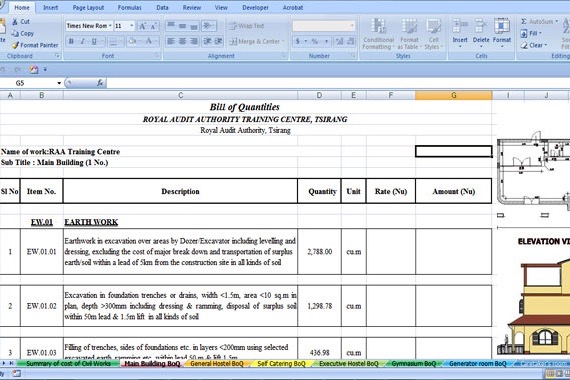Click the Insert cells icon
This screenshot has height=380, width=570.
pyautogui.click(x=459, y=27)
